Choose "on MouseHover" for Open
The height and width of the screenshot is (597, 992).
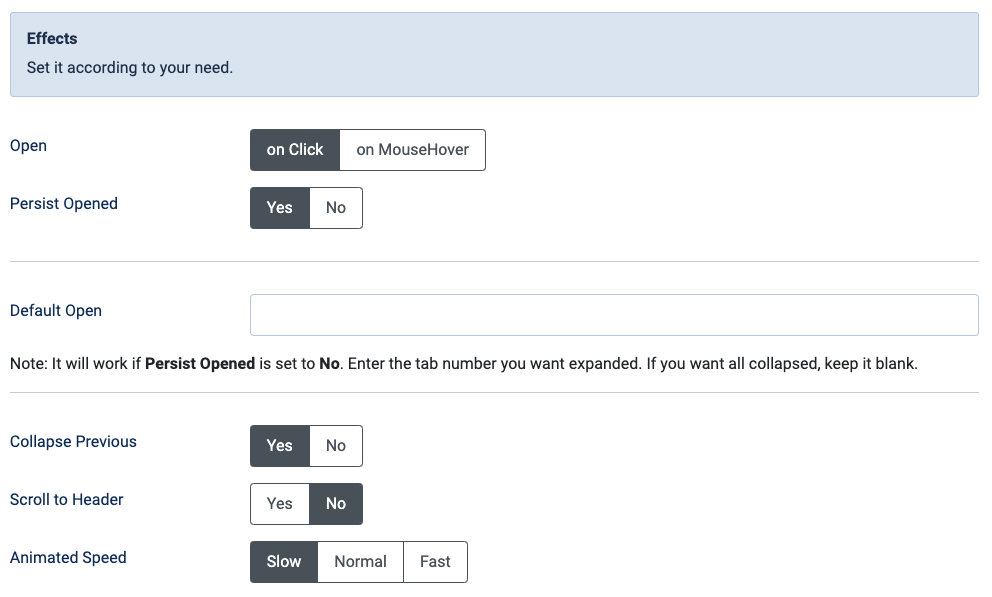pos(412,150)
